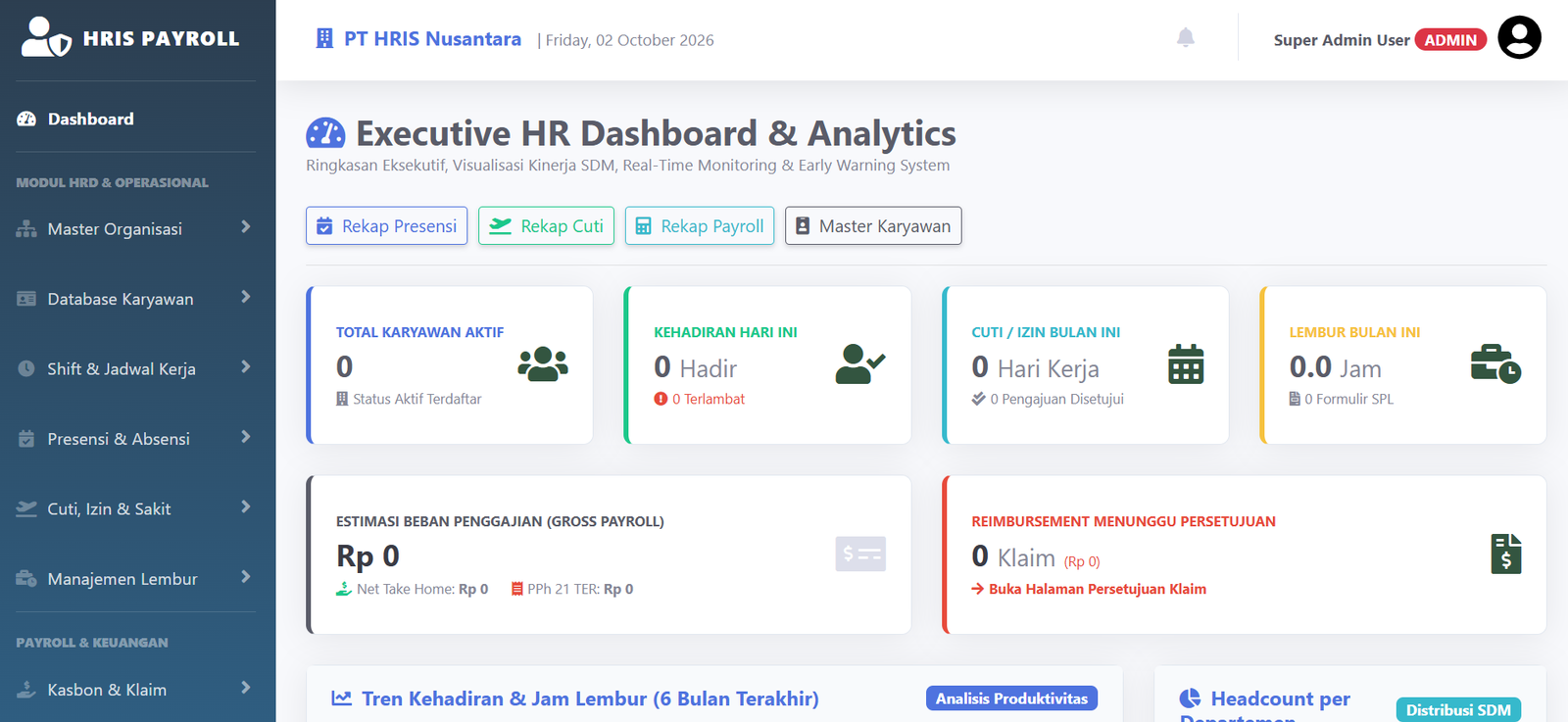Click the Distribusi SDM badge
The width and height of the screenshot is (1568, 722).
click(x=1458, y=710)
